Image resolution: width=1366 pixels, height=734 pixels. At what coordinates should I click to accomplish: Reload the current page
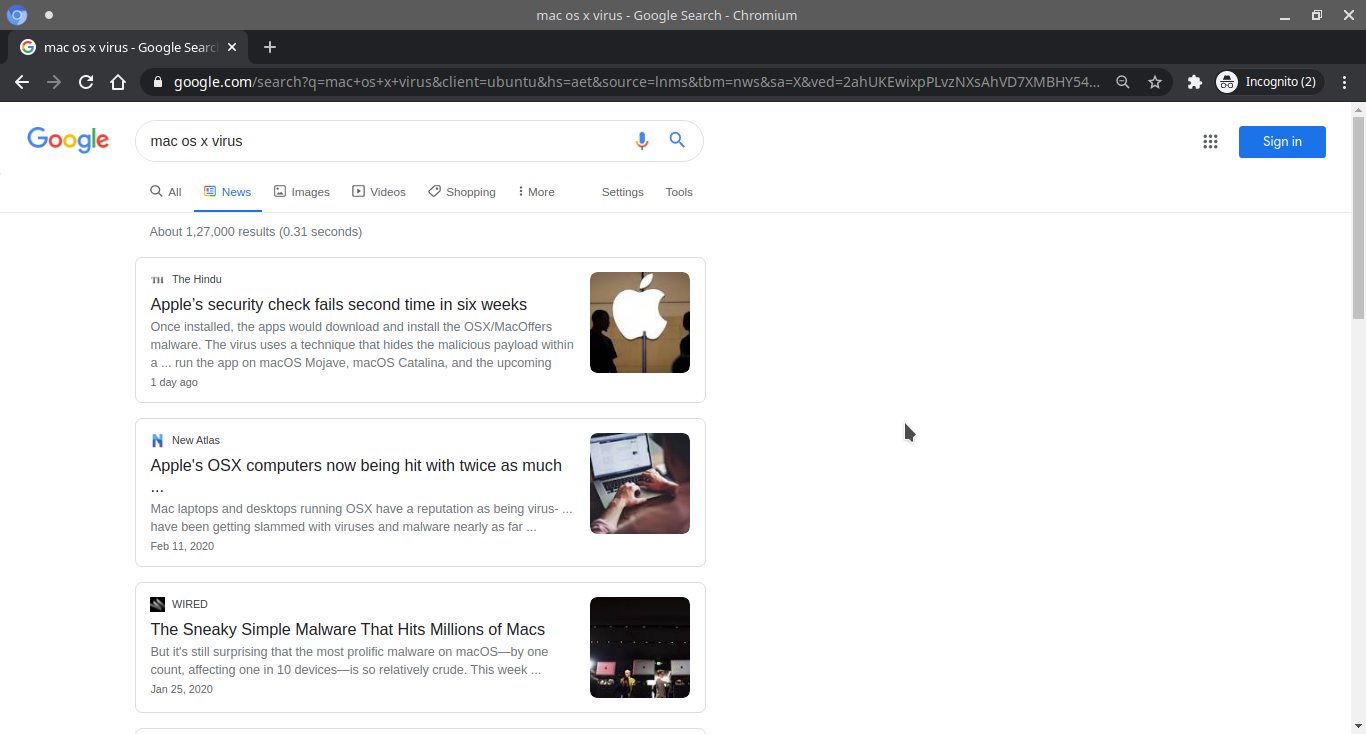click(x=86, y=82)
